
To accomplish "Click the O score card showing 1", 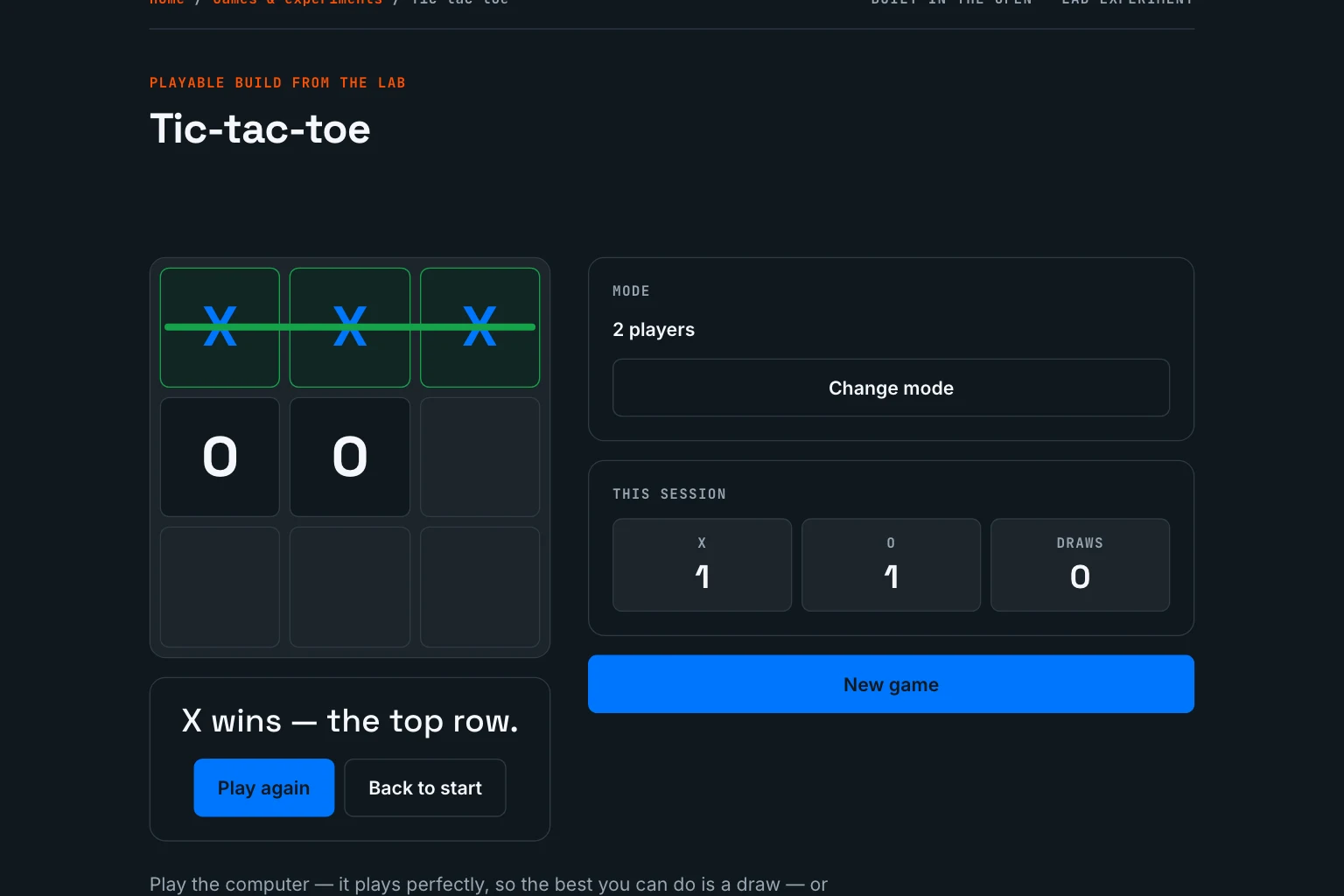I will click(x=891, y=564).
